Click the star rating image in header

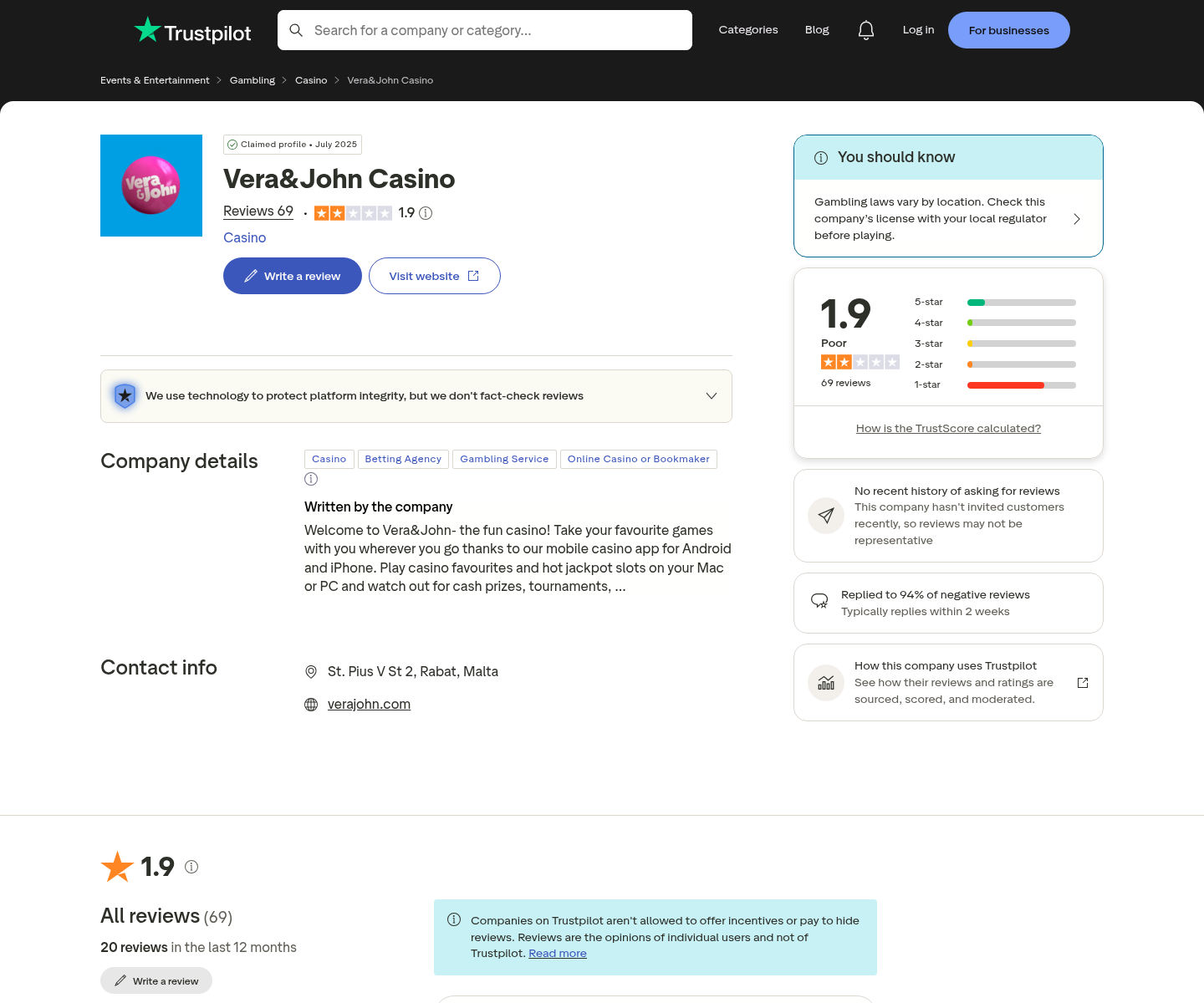pos(353,213)
